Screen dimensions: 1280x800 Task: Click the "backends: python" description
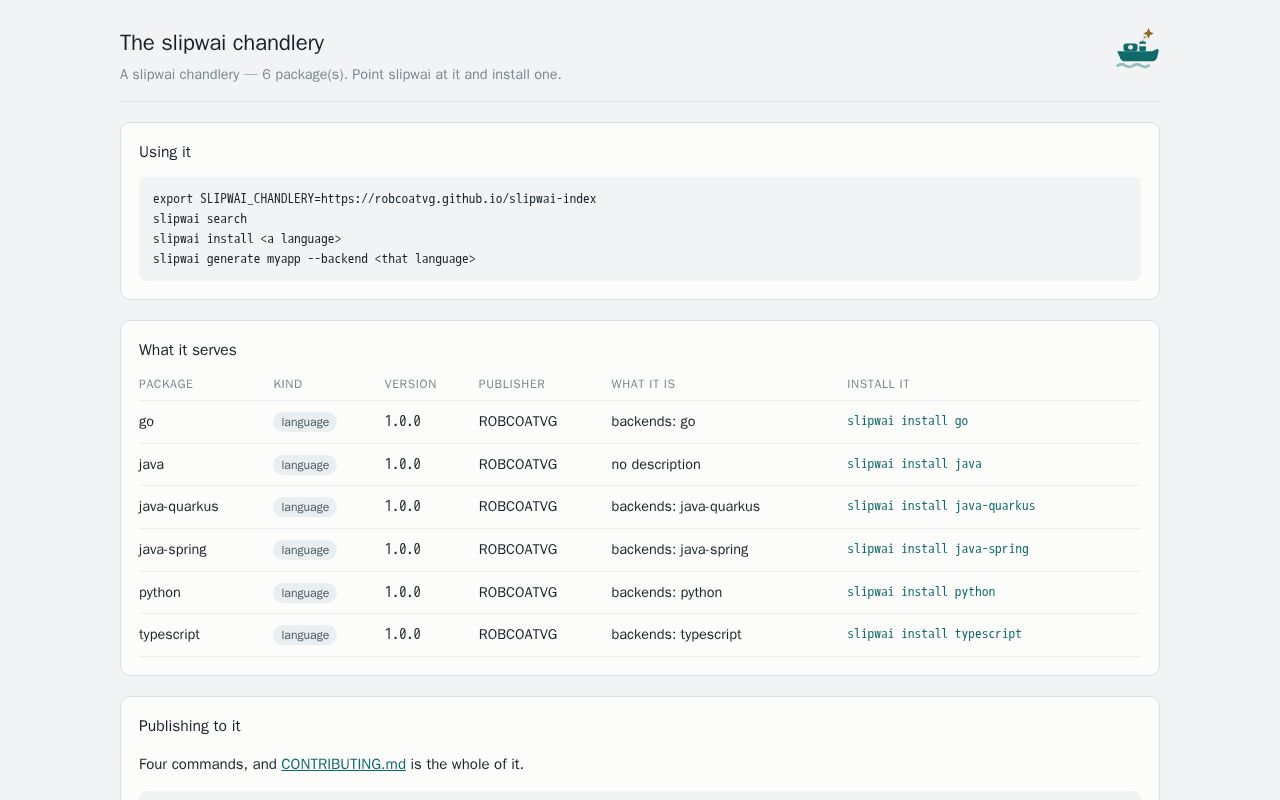pyautogui.click(x=667, y=592)
